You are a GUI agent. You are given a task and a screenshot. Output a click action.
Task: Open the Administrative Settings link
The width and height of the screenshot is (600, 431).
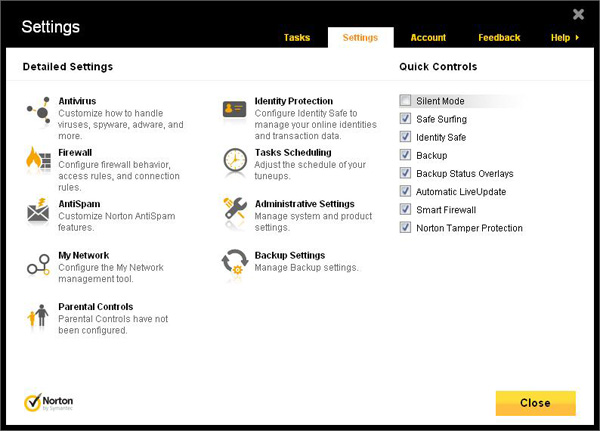[x=305, y=204]
